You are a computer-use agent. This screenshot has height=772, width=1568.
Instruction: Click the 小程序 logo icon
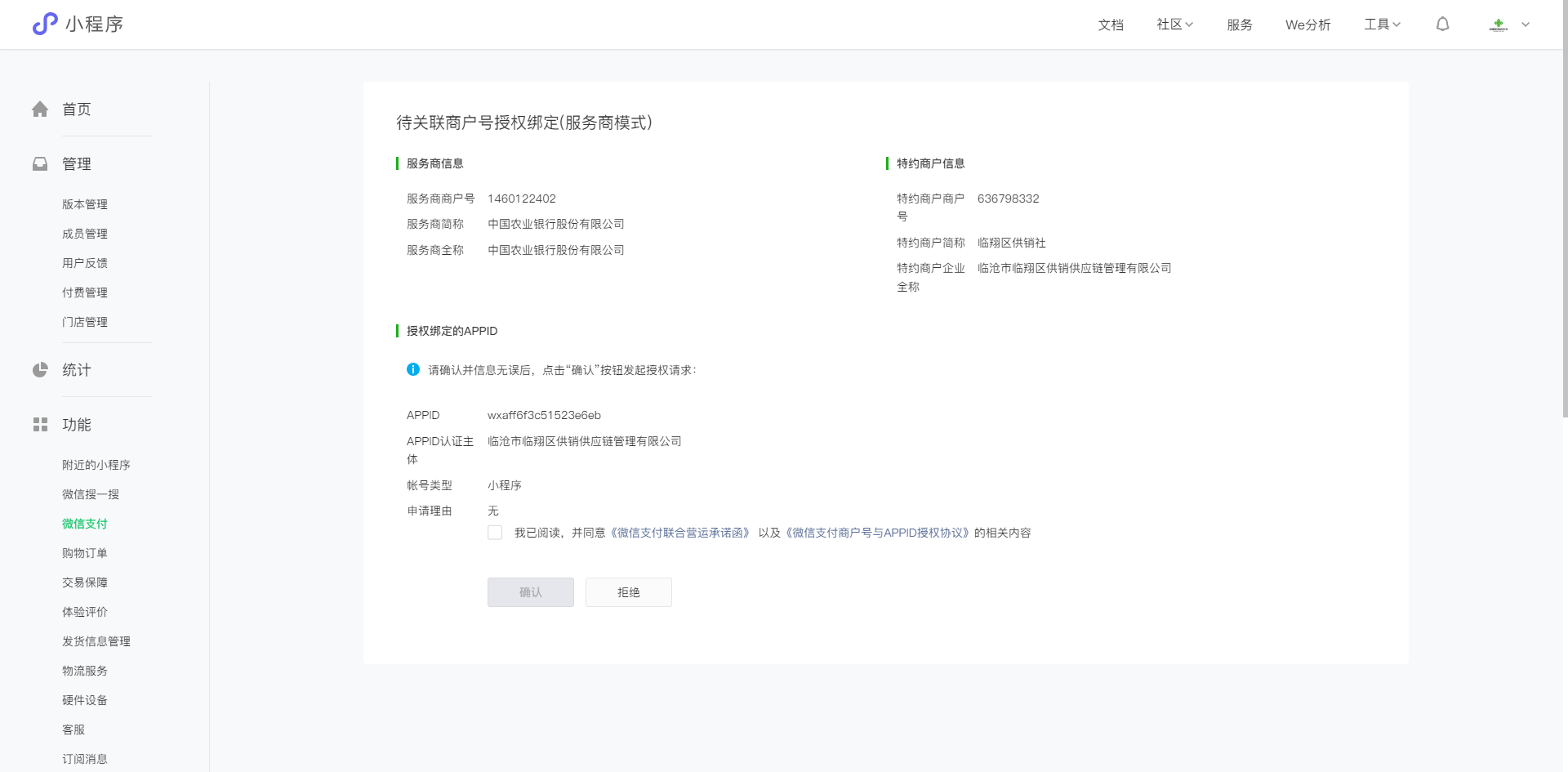(45, 24)
